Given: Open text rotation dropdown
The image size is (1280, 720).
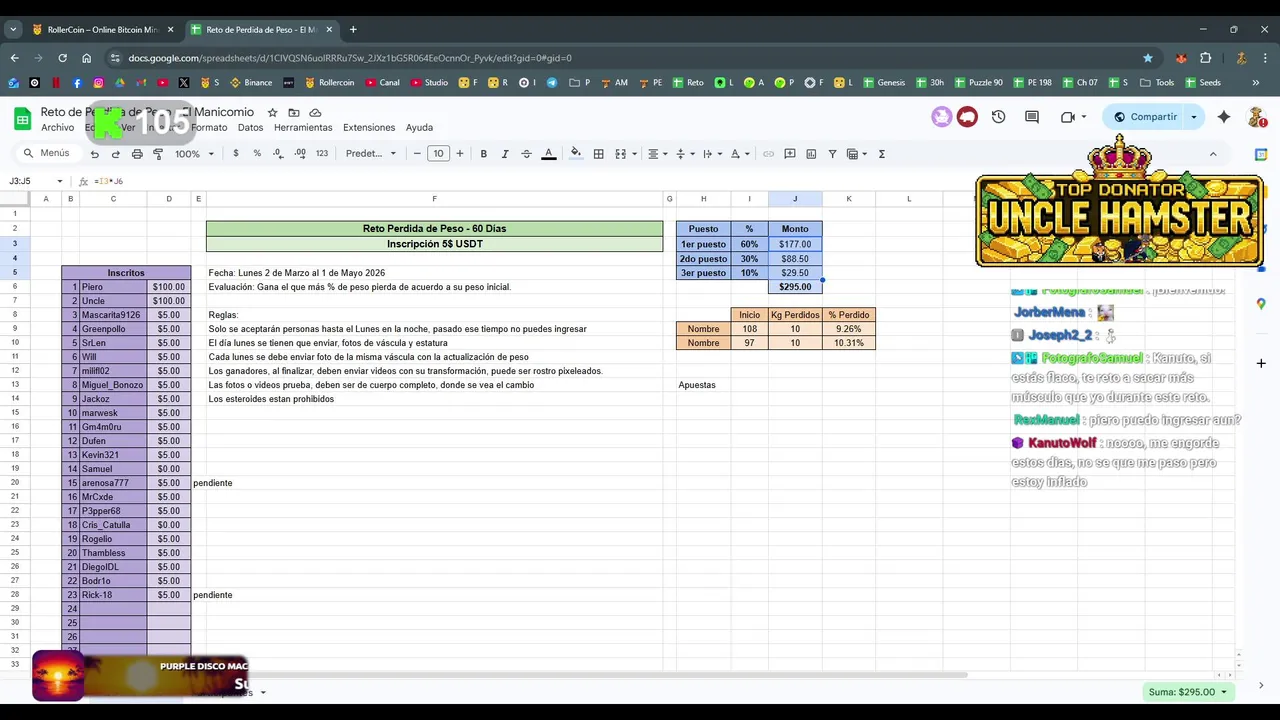Looking at the screenshot, I should [739, 154].
